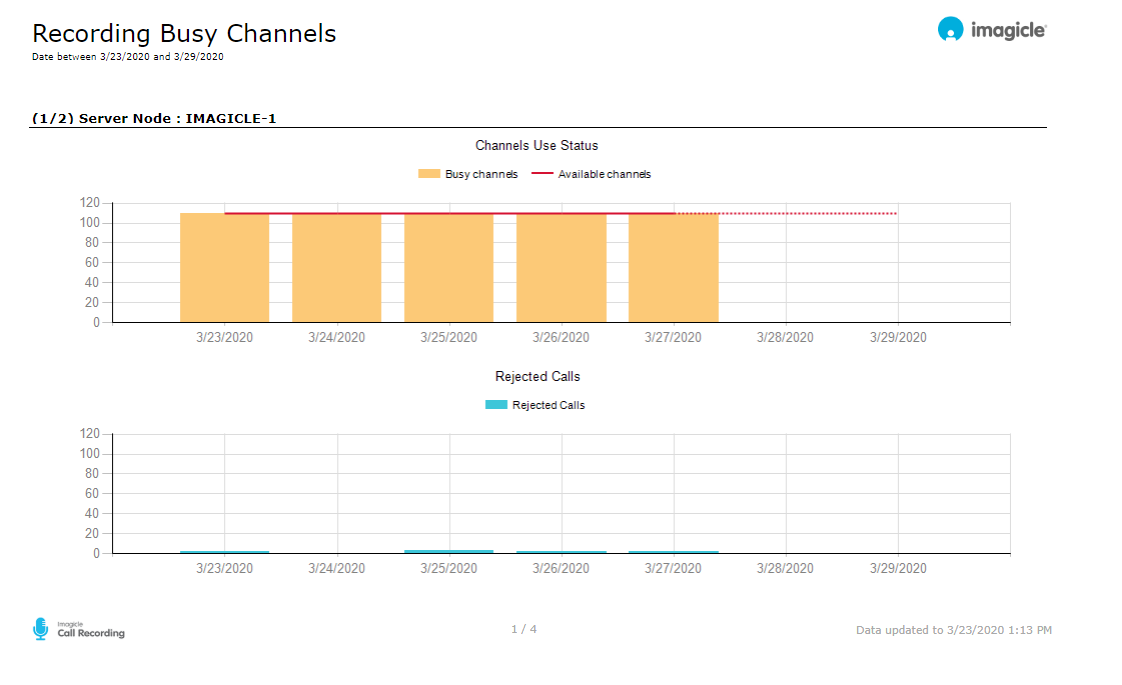Click the 3/29/2020 label under Rejected Calls
This screenshot has height=685, width=1122.
tap(898, 568)
